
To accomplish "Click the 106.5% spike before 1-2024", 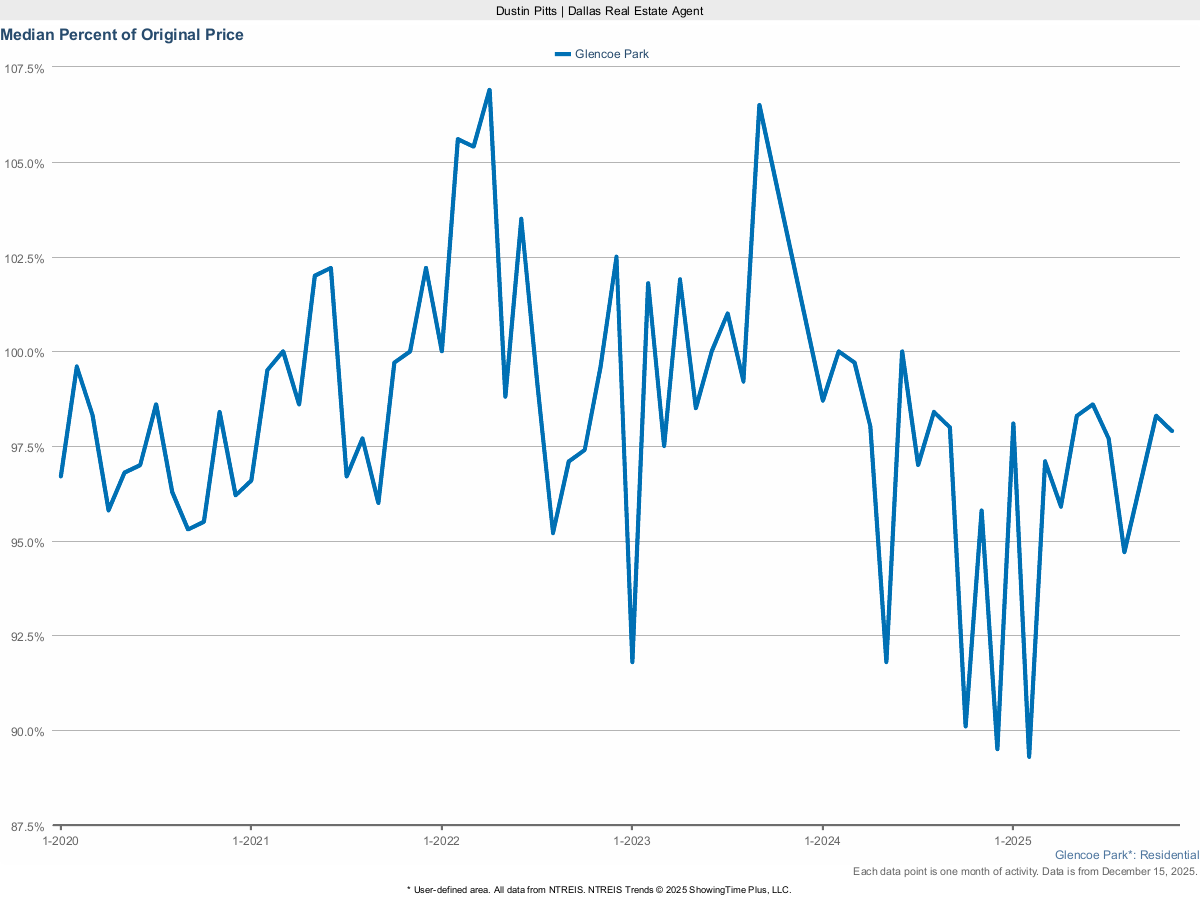I will [x=760, y=103].
